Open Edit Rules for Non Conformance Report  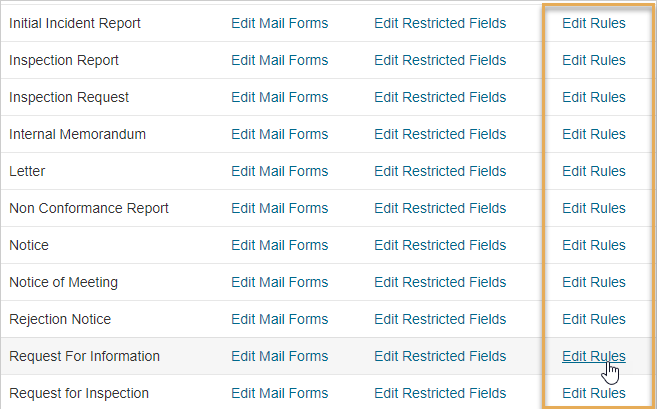[x=594, y=208]
